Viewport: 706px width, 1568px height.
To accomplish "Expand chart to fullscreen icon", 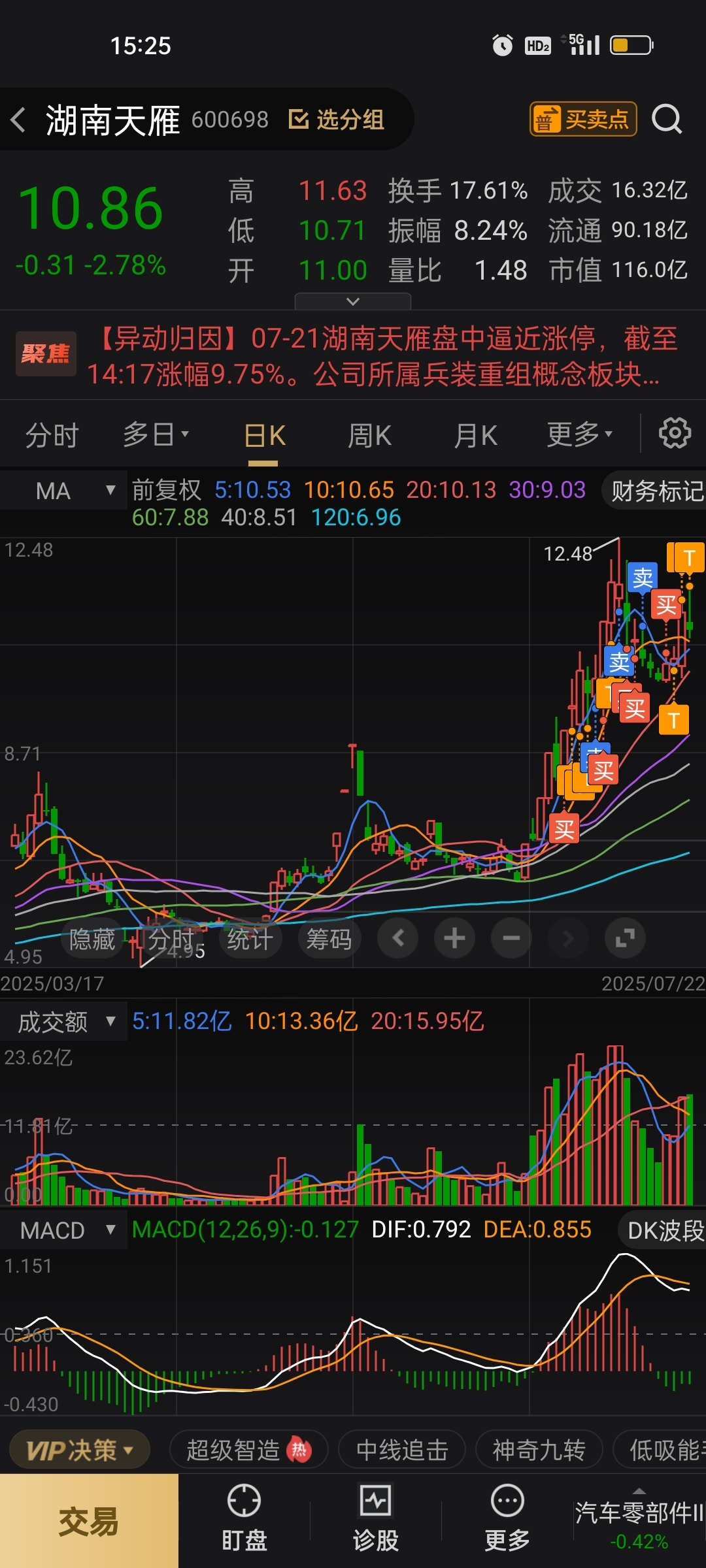I will click(625, 938).
